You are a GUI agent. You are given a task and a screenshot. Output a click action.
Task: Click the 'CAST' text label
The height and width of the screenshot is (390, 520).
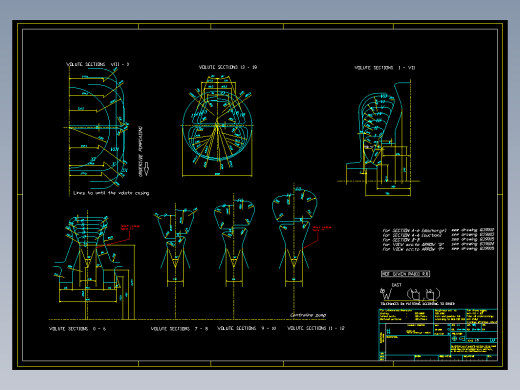click(396, 285)
